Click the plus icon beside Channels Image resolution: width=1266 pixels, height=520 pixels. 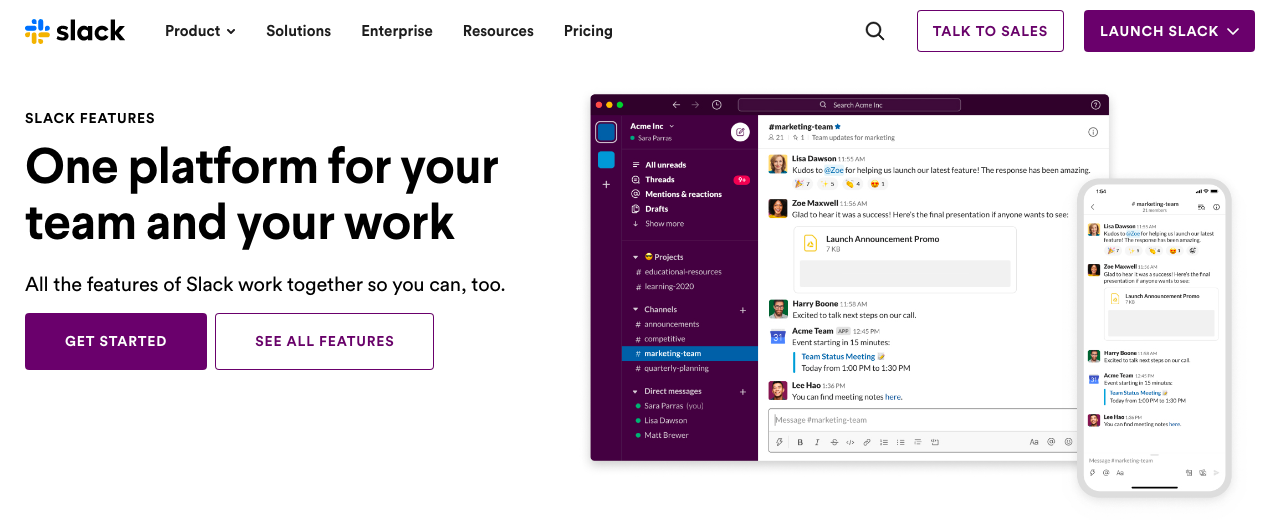click(x=743, y=310)
